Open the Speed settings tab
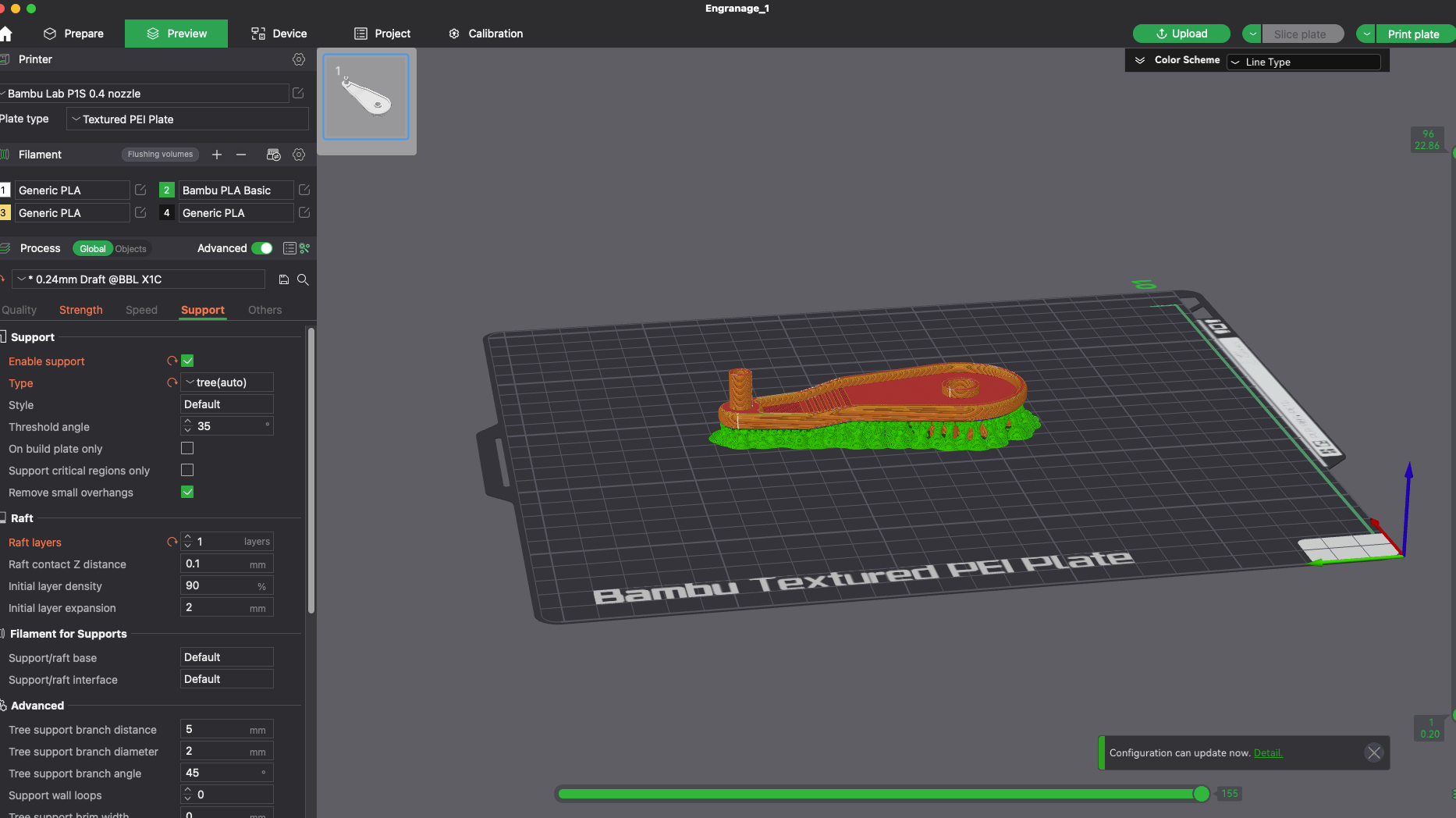 (141, 310)
